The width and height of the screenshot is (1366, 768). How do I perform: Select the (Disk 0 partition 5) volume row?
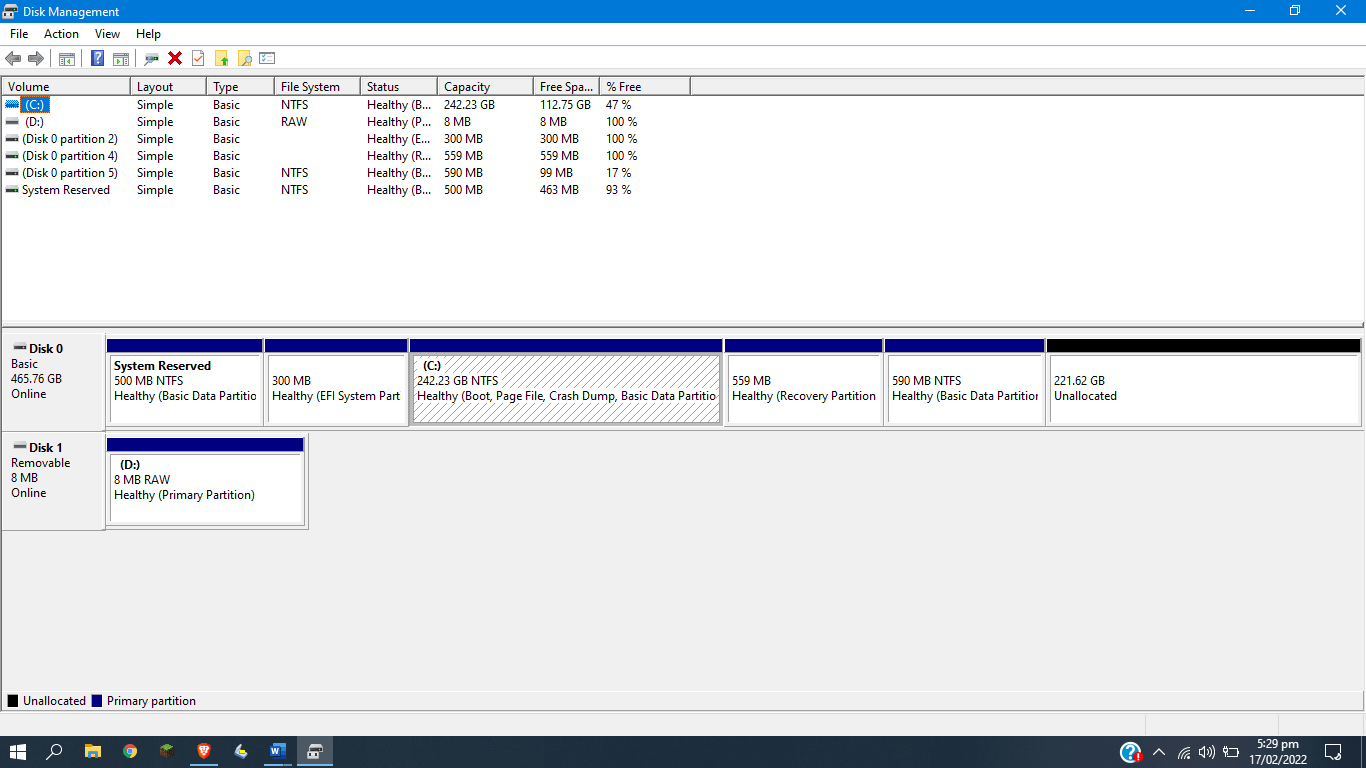point(346,173)
